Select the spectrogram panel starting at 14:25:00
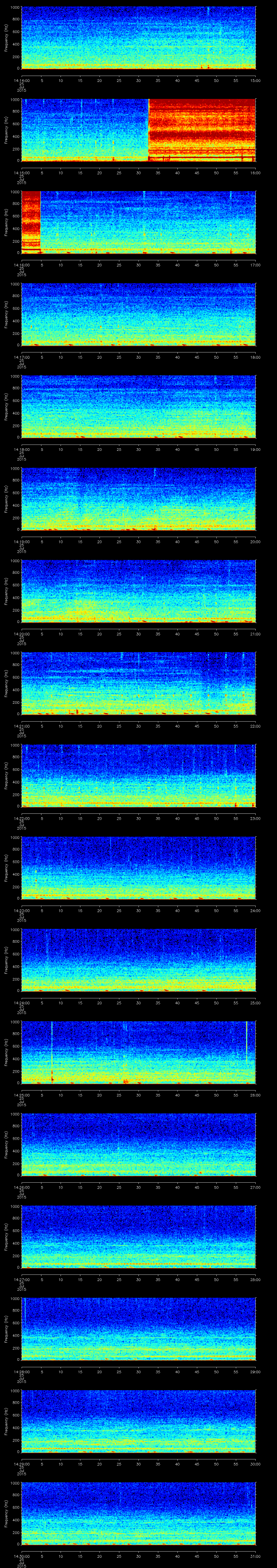Image resolution: width=277 pixels, height=1568 pixels. pyautogui.click(x=138, y=1052)
